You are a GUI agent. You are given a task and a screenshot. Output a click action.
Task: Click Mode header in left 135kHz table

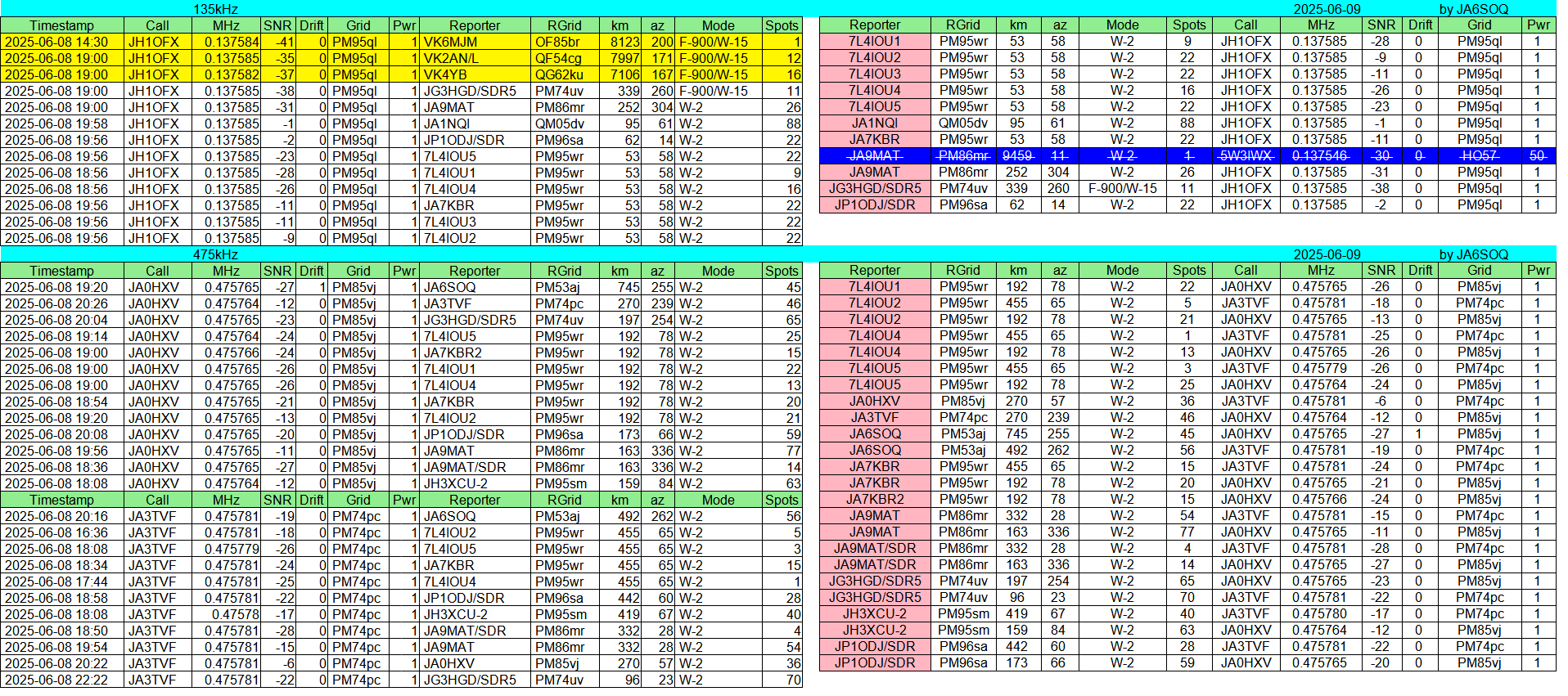[719, 25]
